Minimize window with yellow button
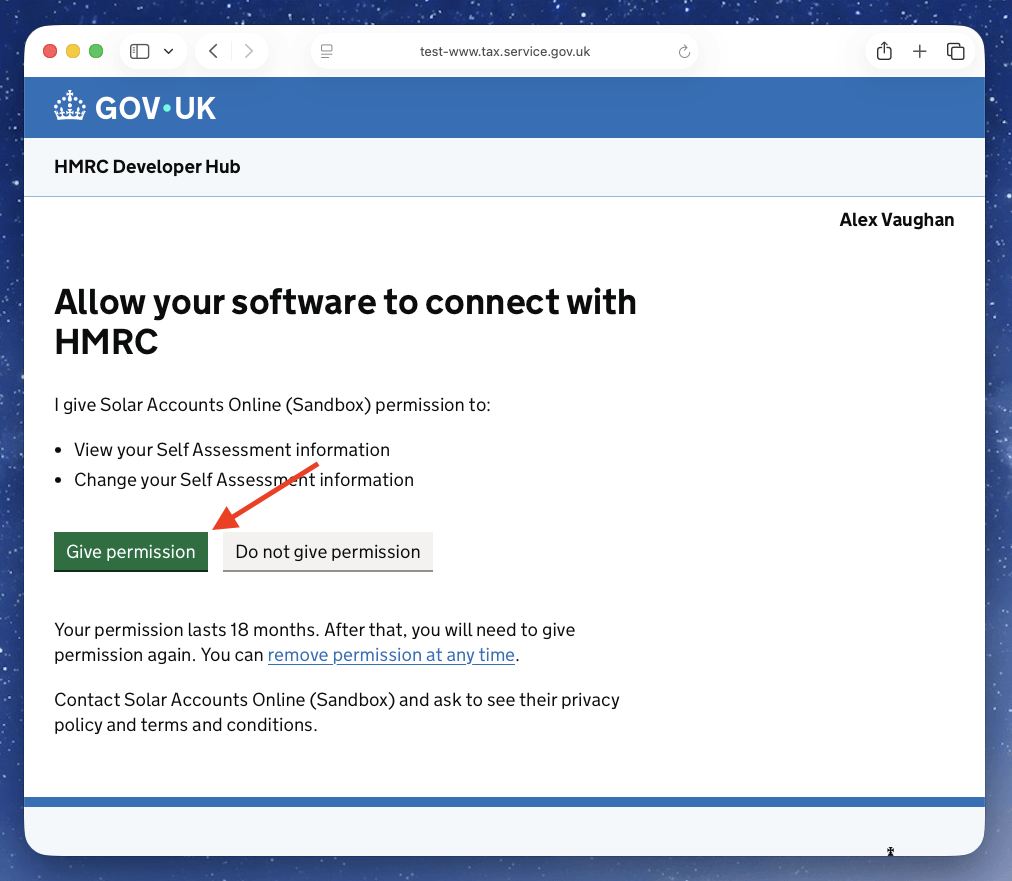 coord(73,51)
